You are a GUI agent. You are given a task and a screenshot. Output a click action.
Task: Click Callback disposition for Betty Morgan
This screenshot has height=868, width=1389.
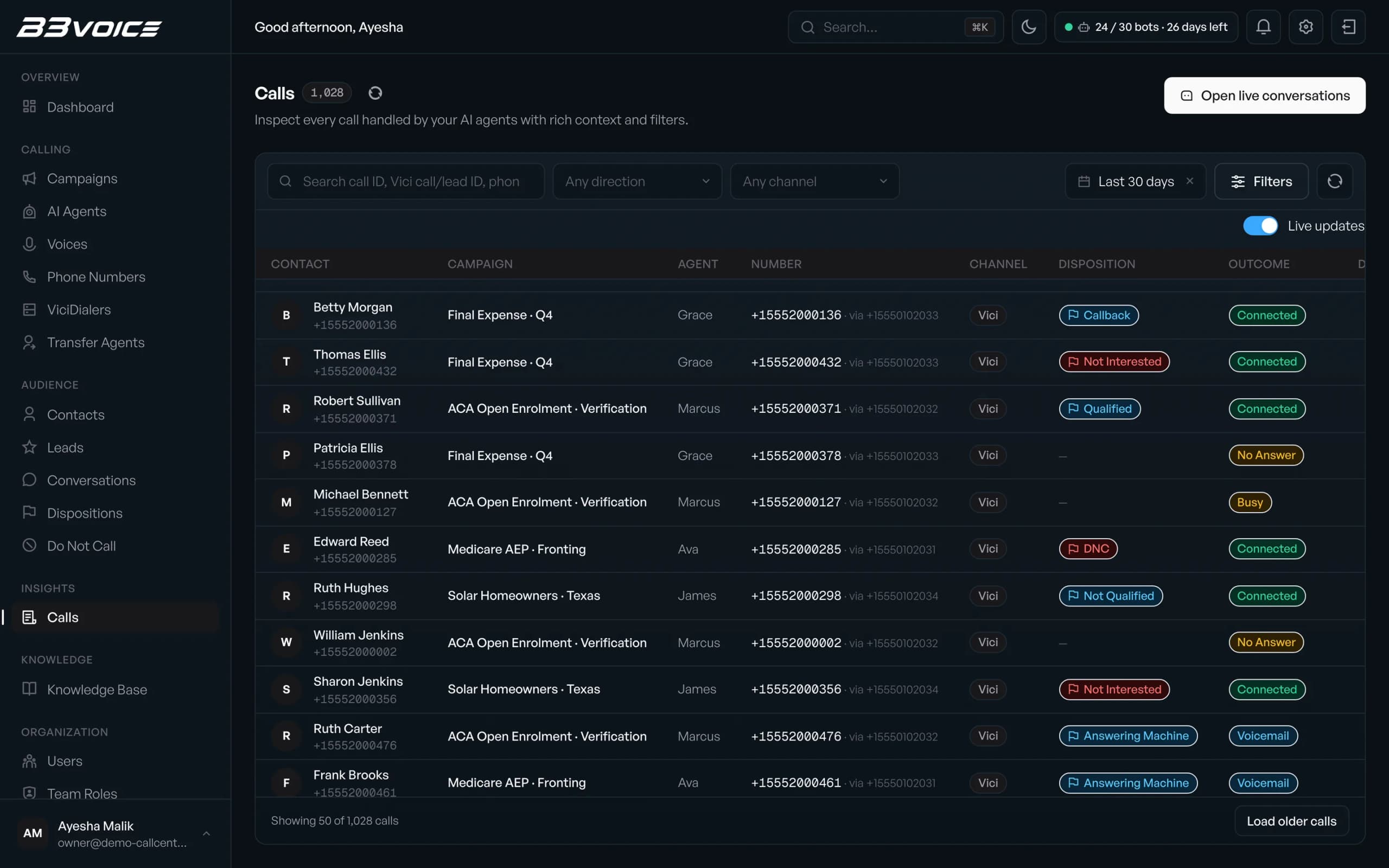(x=1099, y=315)
